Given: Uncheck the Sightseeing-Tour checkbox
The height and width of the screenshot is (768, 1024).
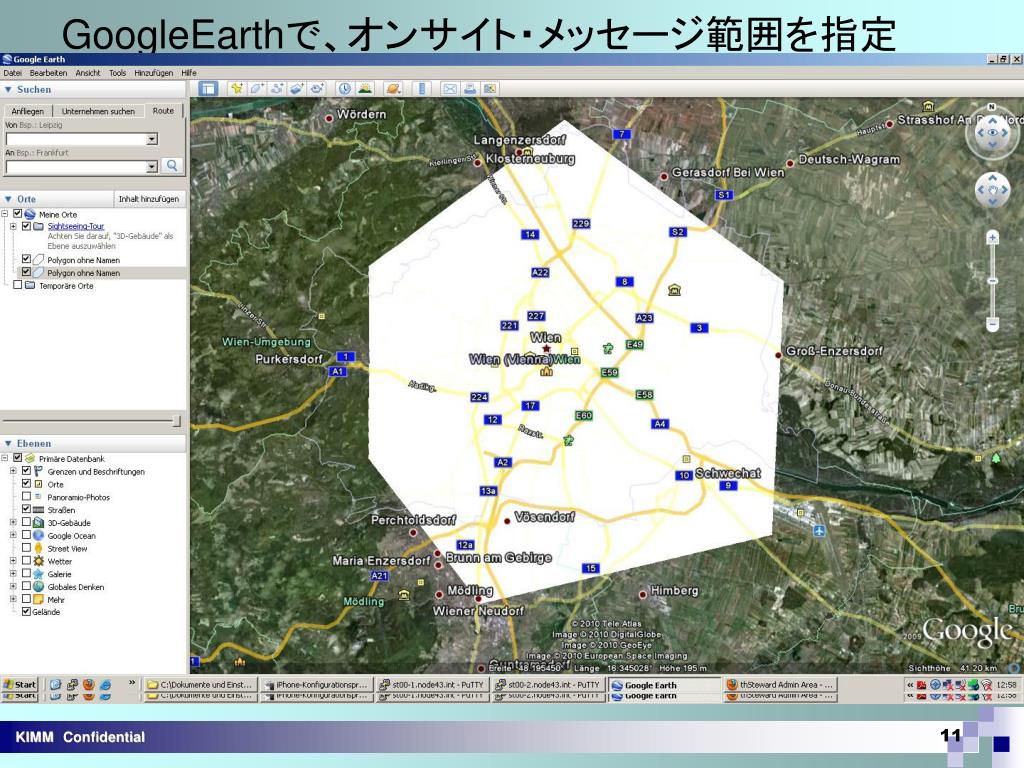Looking at the screenshot, I should pyautogui.click(x=26, y=226).
